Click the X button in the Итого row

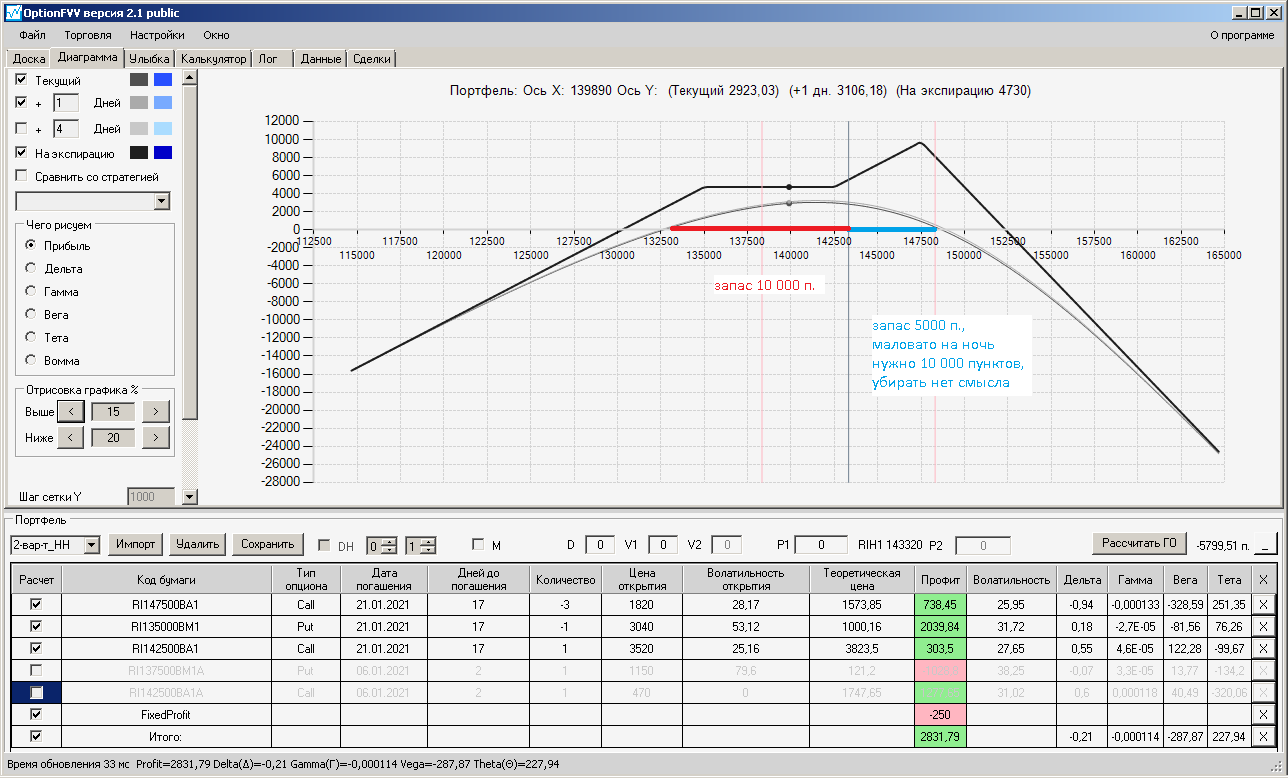coord(1264,736)
